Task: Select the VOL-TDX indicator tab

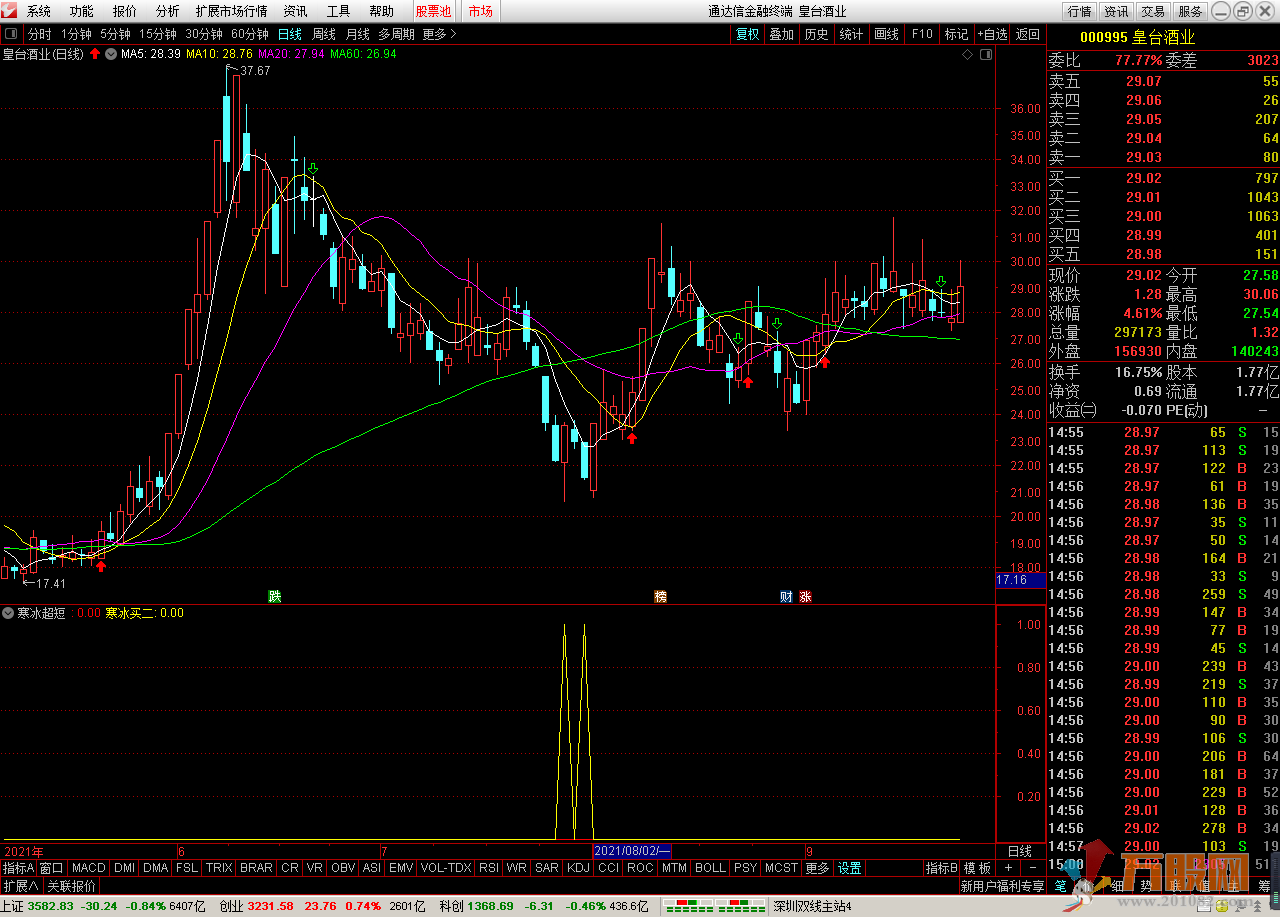Action: pos(445,868)
